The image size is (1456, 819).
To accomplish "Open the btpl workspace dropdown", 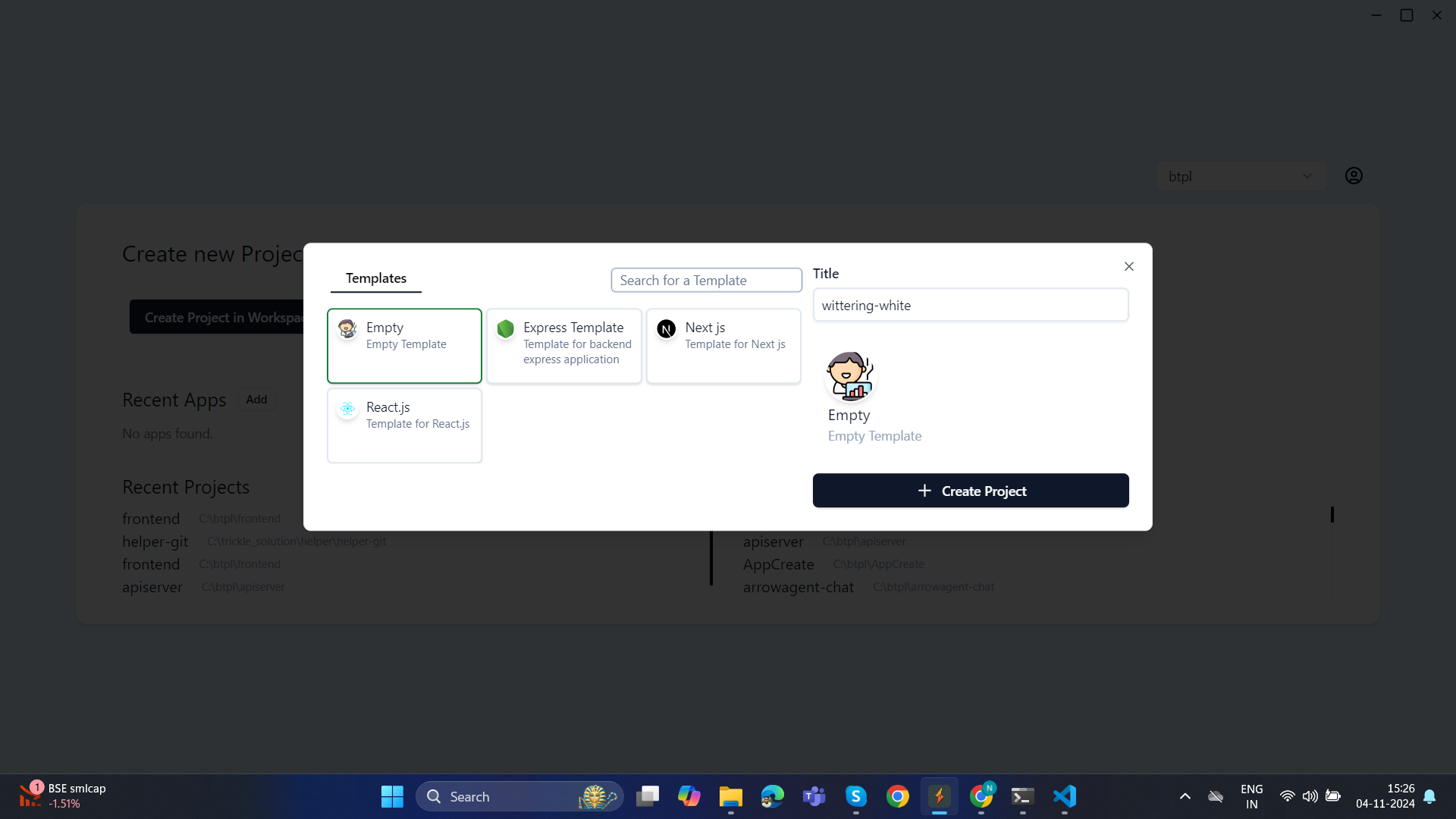I will (x=1241, y=176).
